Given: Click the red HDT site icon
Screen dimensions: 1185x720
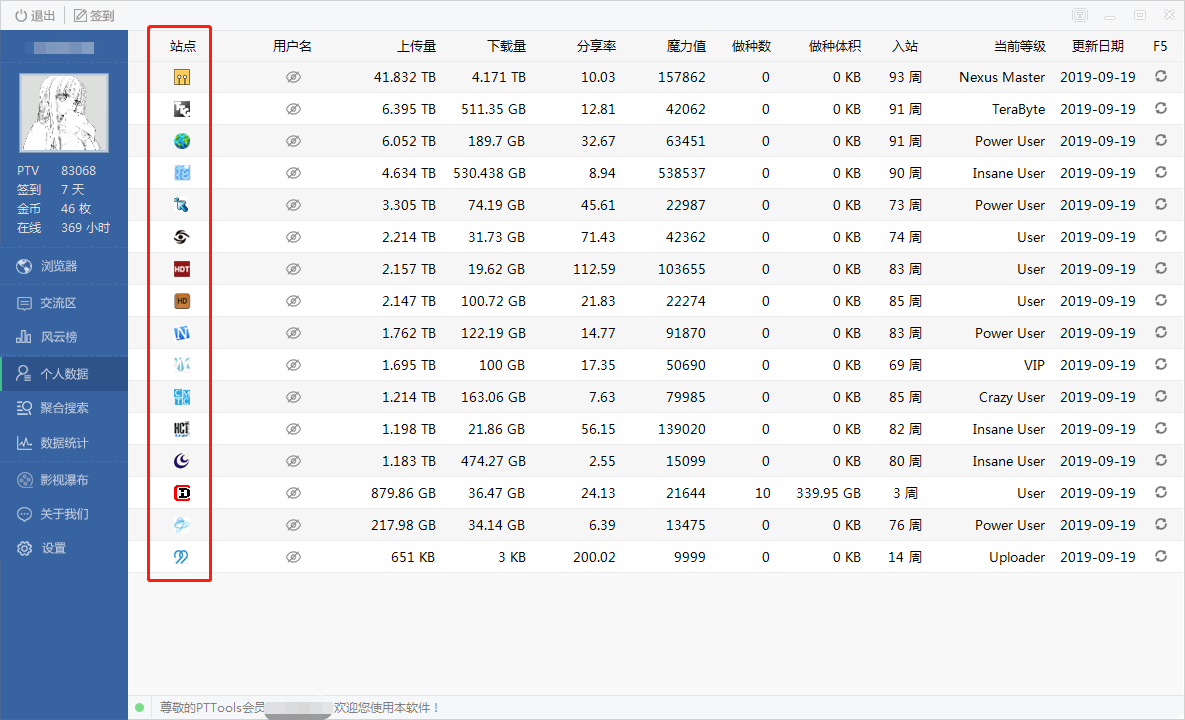Looking at the screenshot, I should [x=181, y=269].
